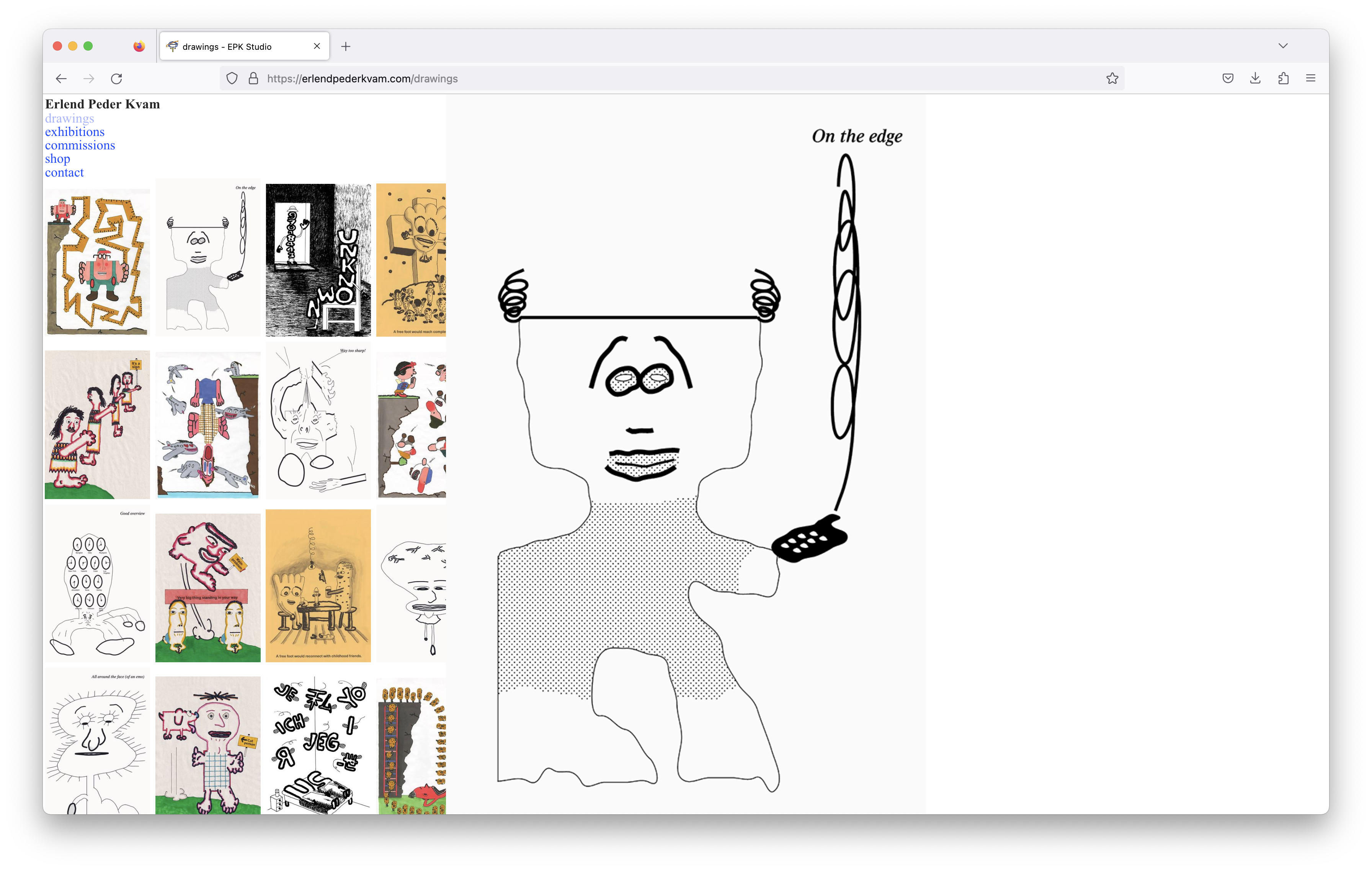This screenshot has width=1372, height=871.
Task: Open the pink figure with pig thumbnail
Action: click(x=208, y=746)
